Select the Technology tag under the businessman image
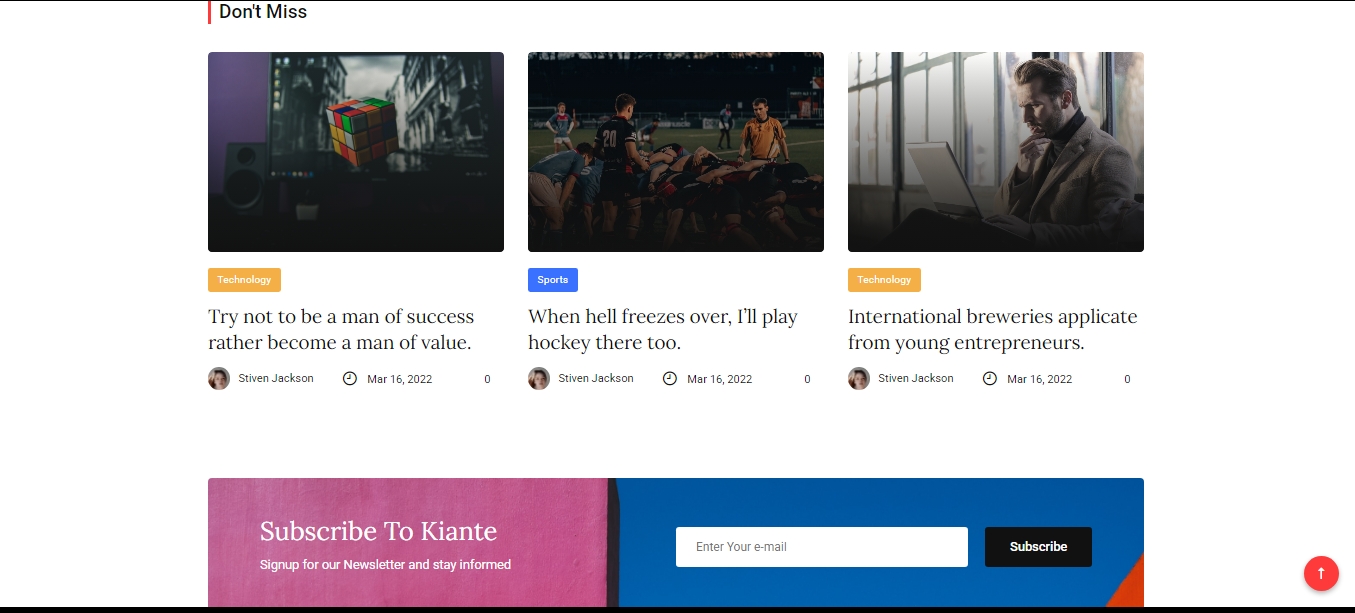The width and height of the screenshot is (1355, 613). 884,280
